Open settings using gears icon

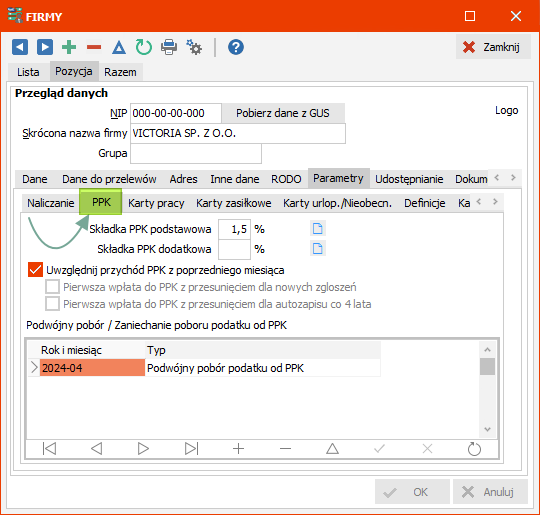pyautogui.click(x=194, y=47)
